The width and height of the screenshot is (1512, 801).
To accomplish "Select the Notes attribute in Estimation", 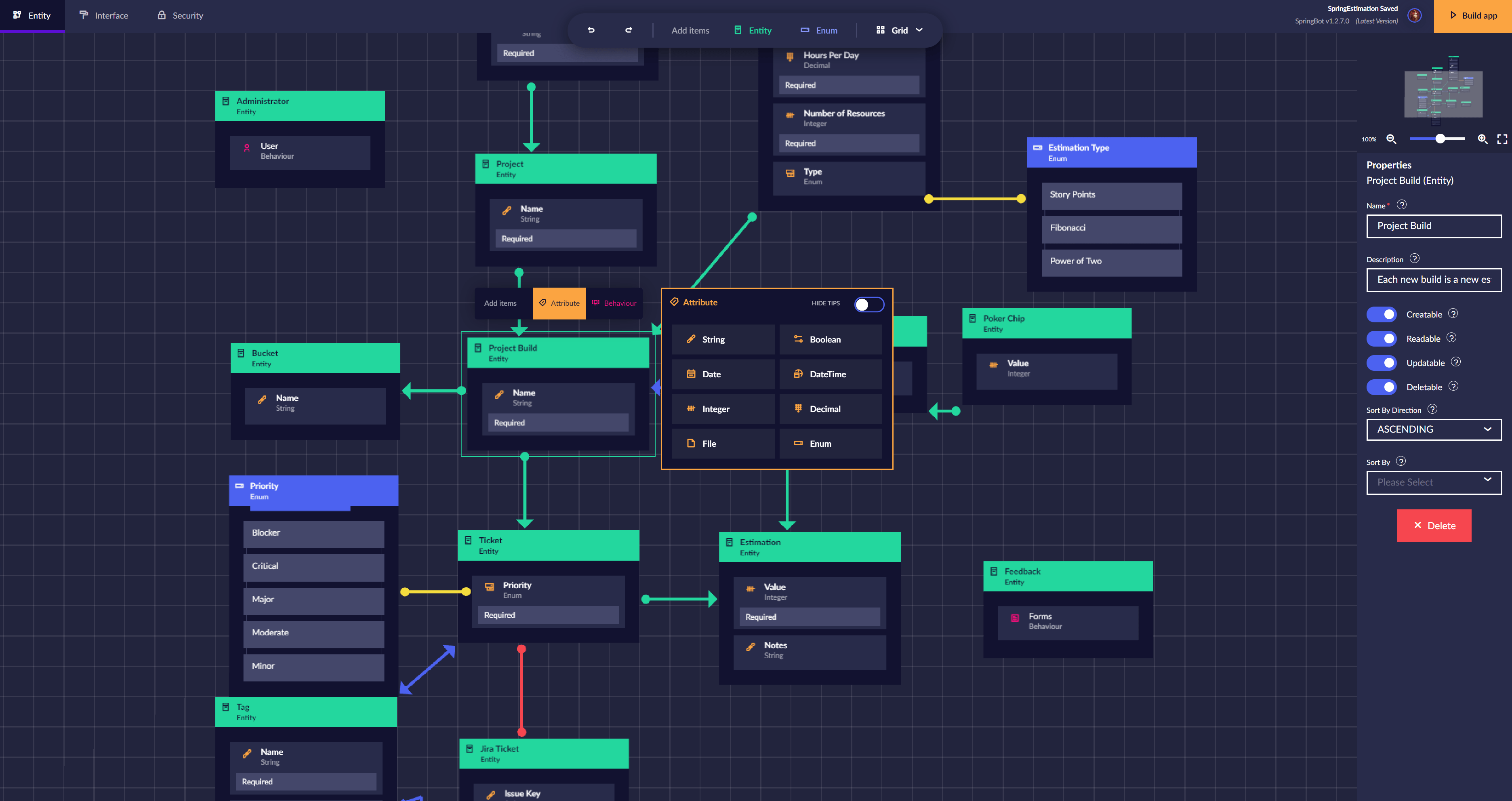I will pyautogui.click(x=810, y=652).
